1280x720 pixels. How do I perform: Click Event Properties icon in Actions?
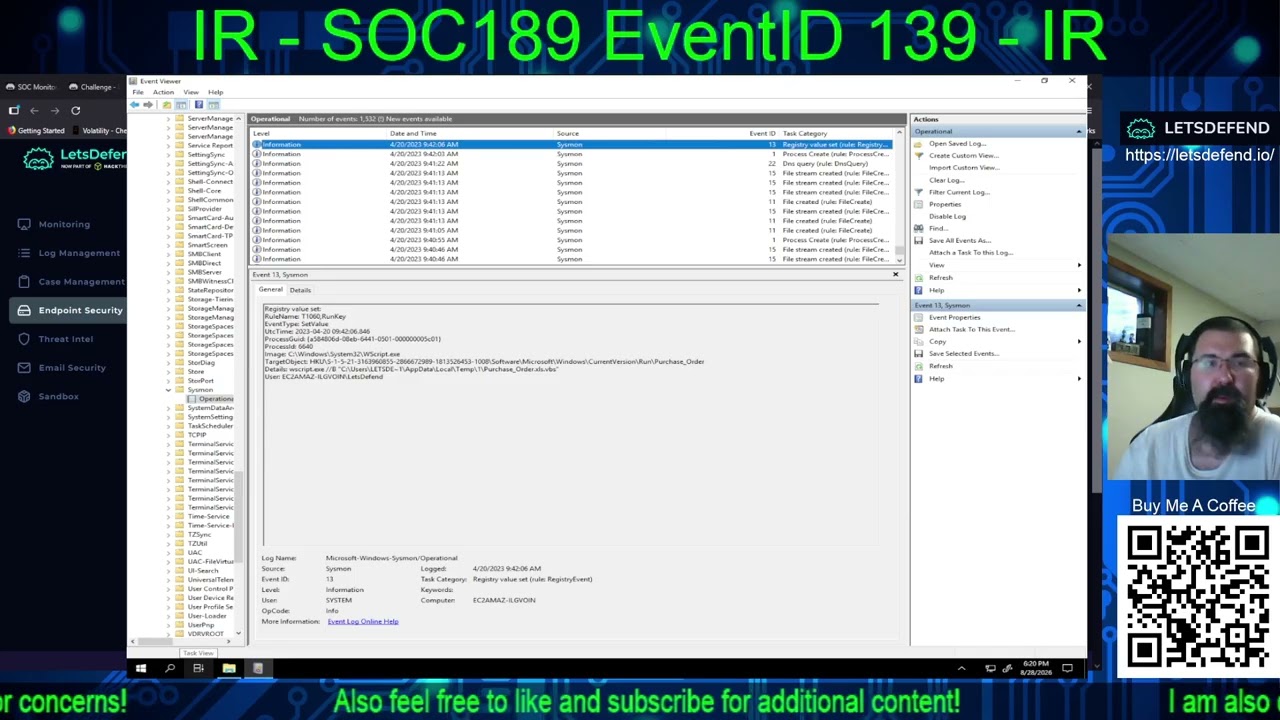[918, 317]
